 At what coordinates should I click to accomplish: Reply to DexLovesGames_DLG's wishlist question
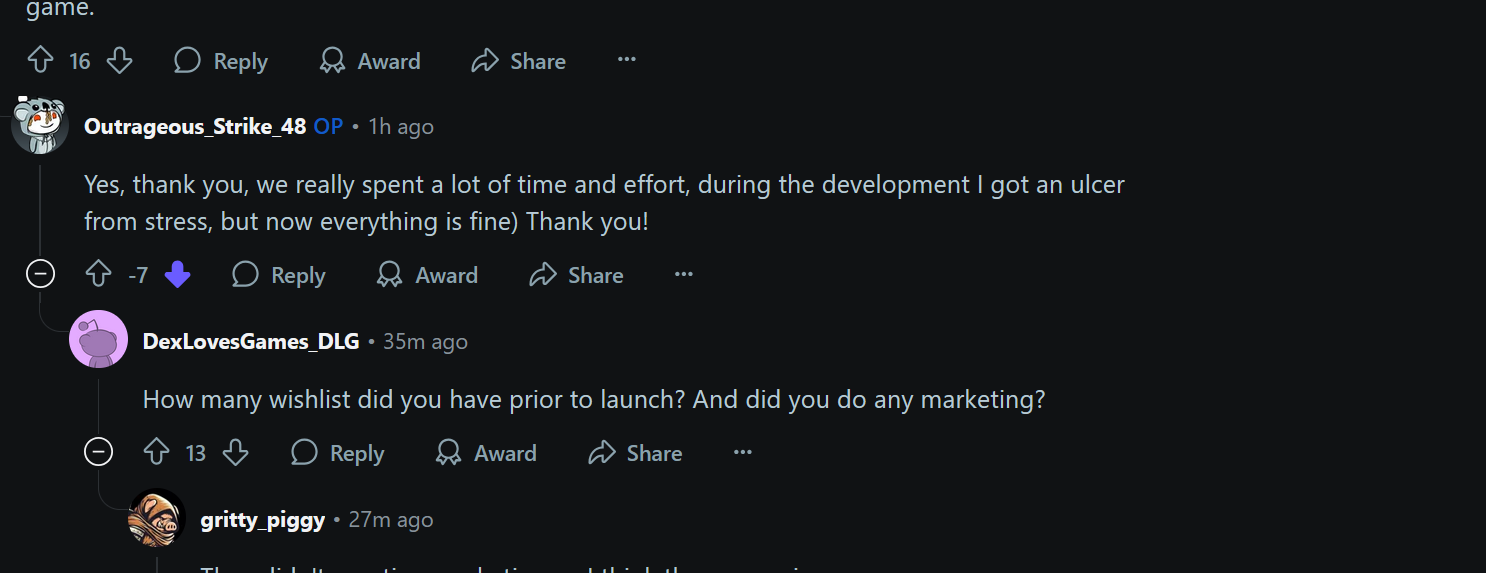tap(337, 453)
